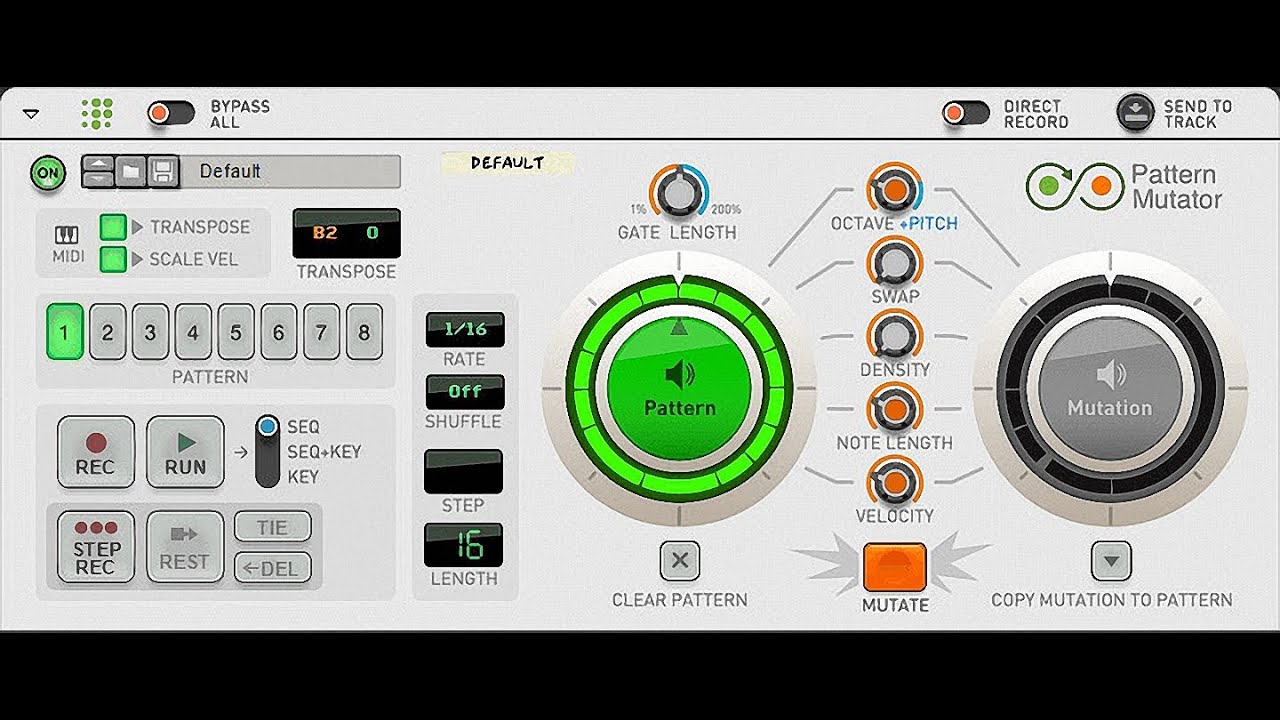Click the Octave +Pitch knob
This screenshot has height=720, width=1280.
(894, 190)
